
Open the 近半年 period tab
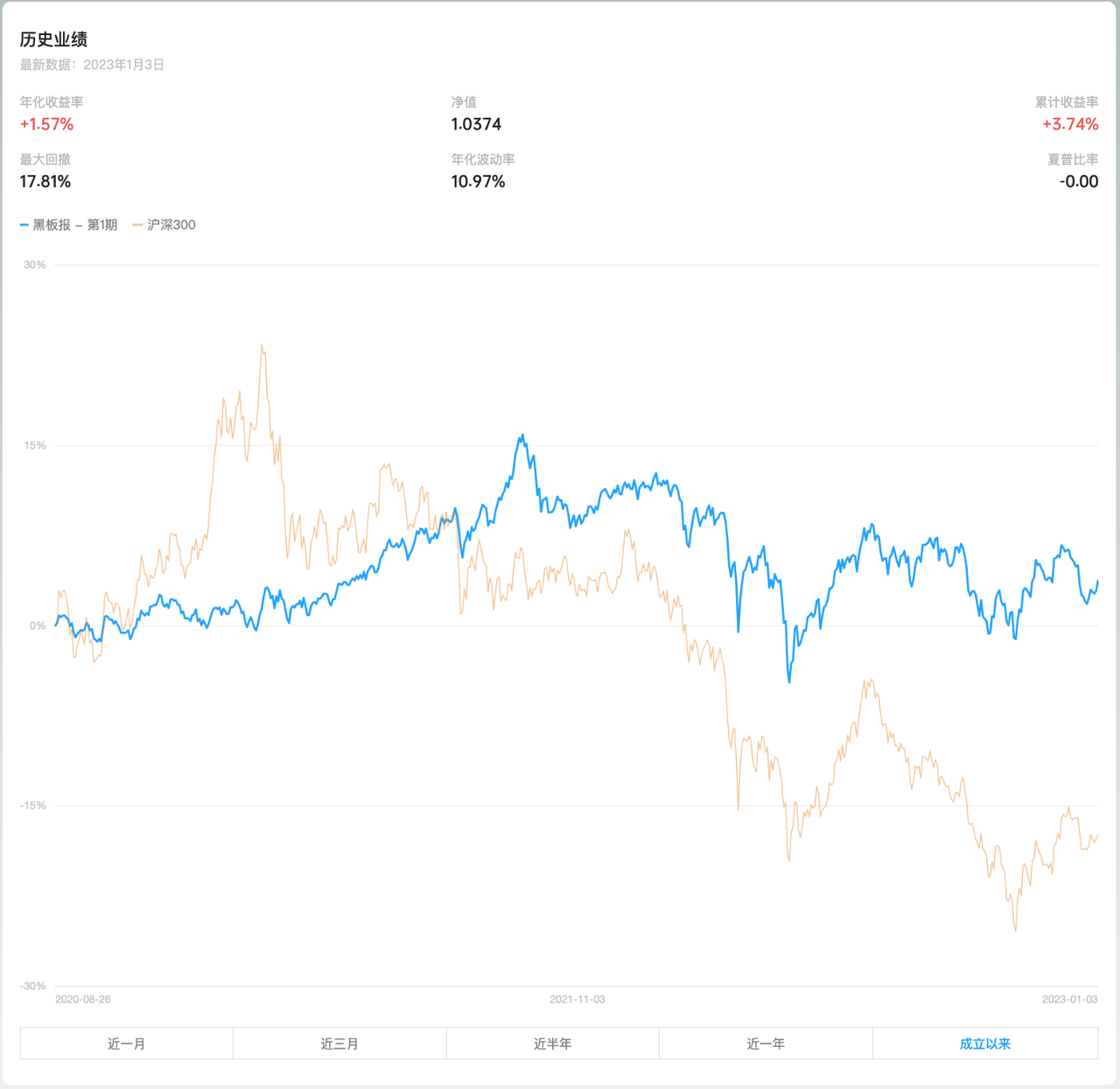tap(552, 1044)
